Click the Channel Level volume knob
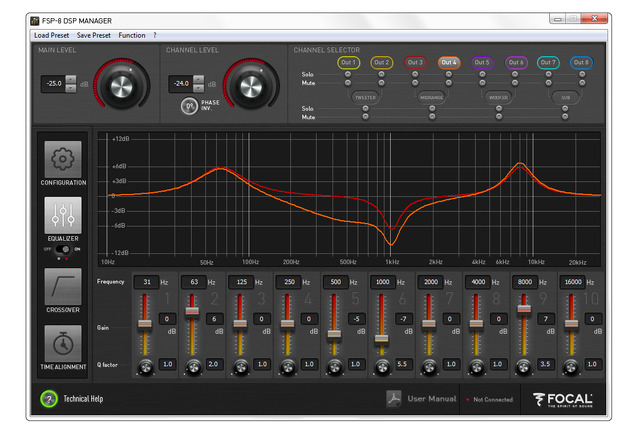Image resolution: width=640 pixels, height=426 pixels. pos(251,85)
